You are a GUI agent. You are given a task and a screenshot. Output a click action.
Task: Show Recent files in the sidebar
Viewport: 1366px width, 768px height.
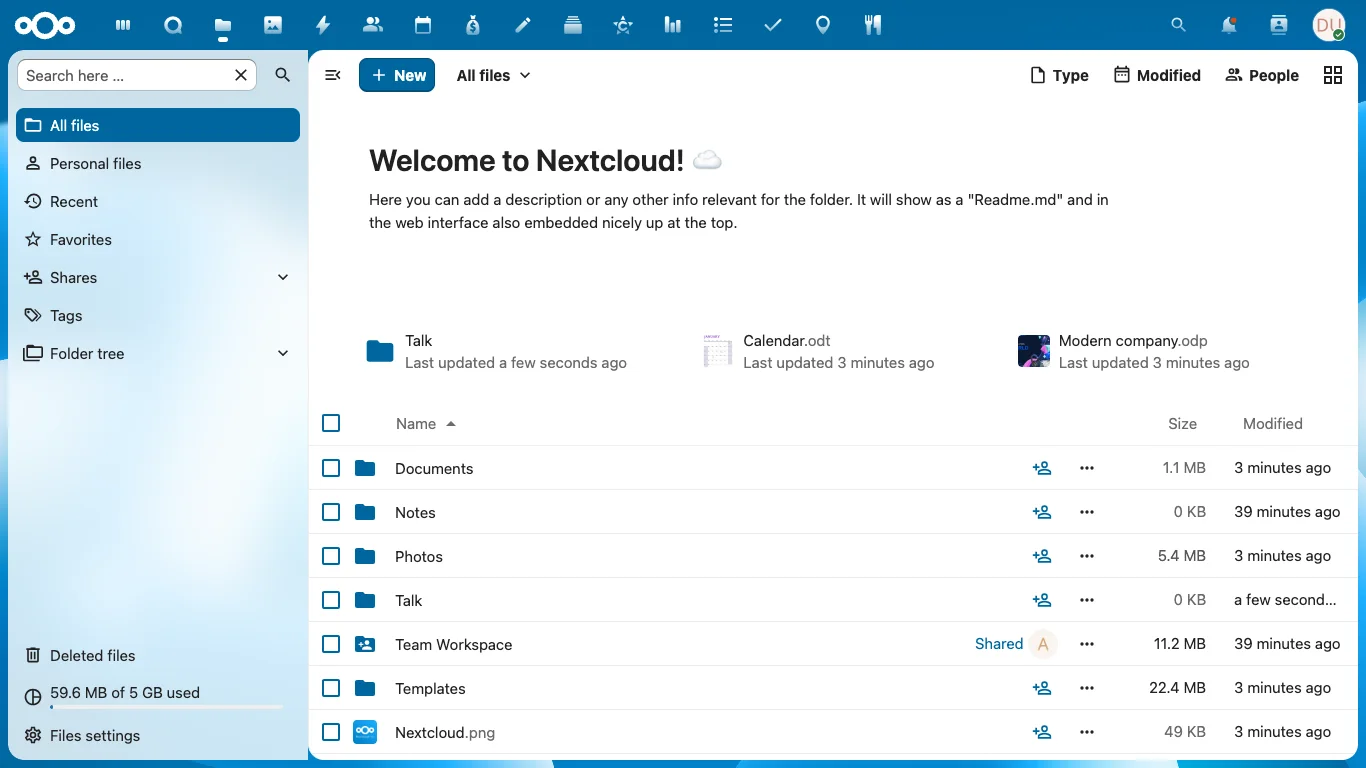coord(158,201)
